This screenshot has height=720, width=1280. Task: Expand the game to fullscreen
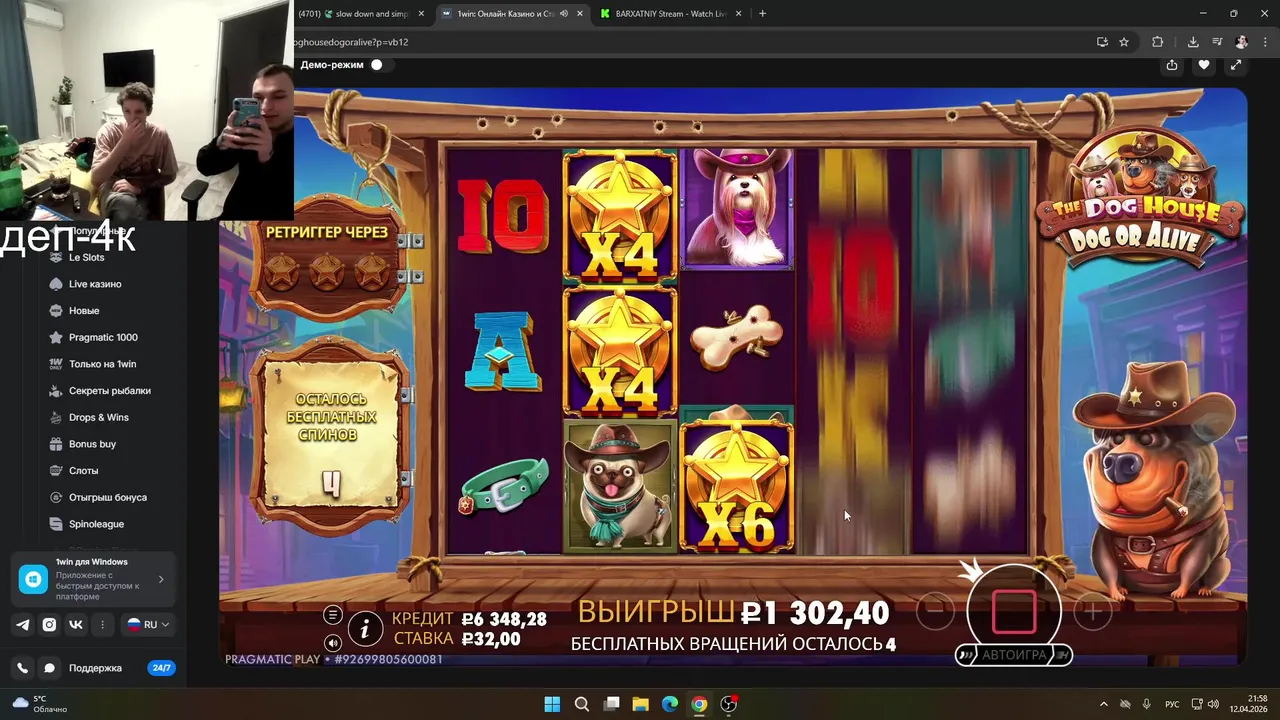(x=1236, y=65)
